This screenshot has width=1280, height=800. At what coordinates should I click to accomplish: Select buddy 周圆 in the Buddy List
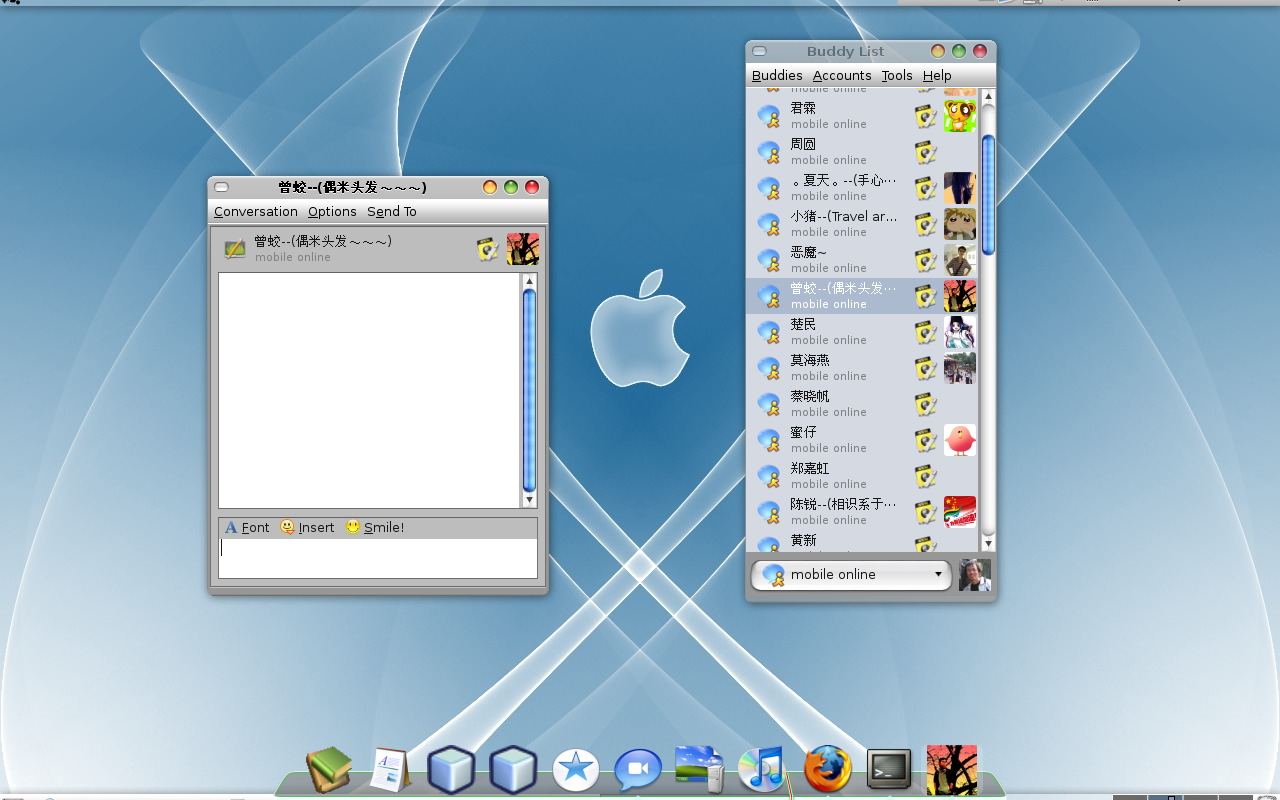[x=862, y=152]
